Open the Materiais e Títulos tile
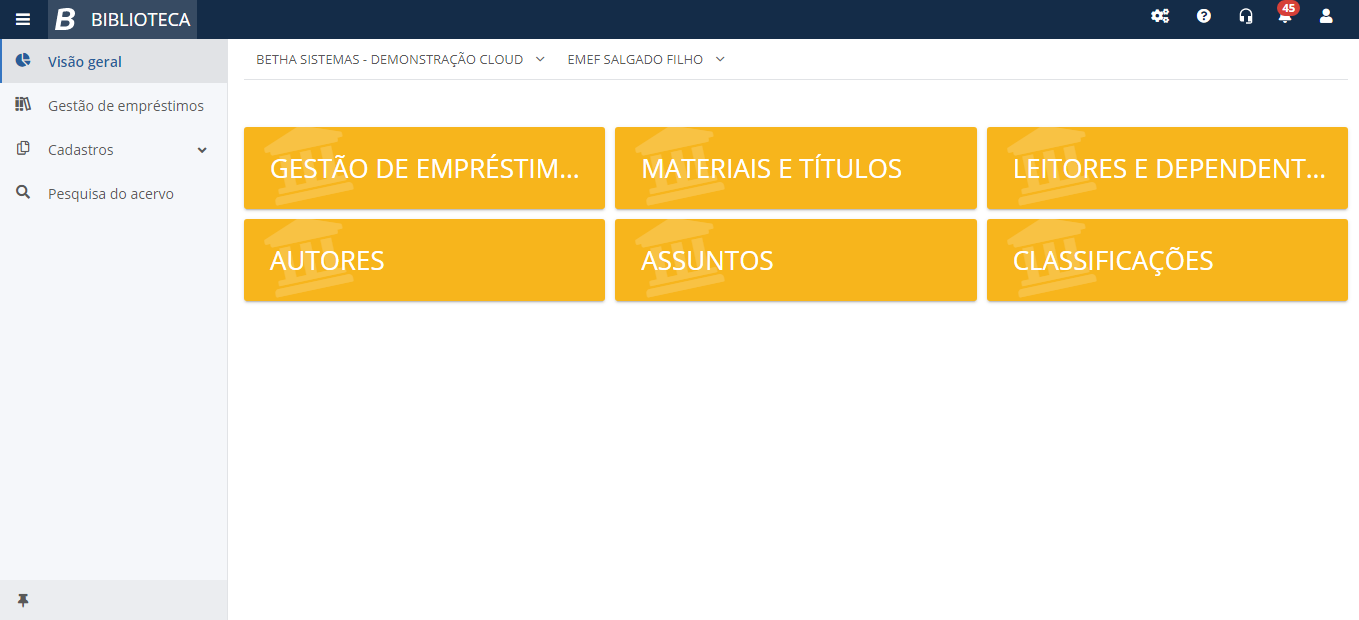Screen dimensions: 1359x620 [x=795, y=168]
